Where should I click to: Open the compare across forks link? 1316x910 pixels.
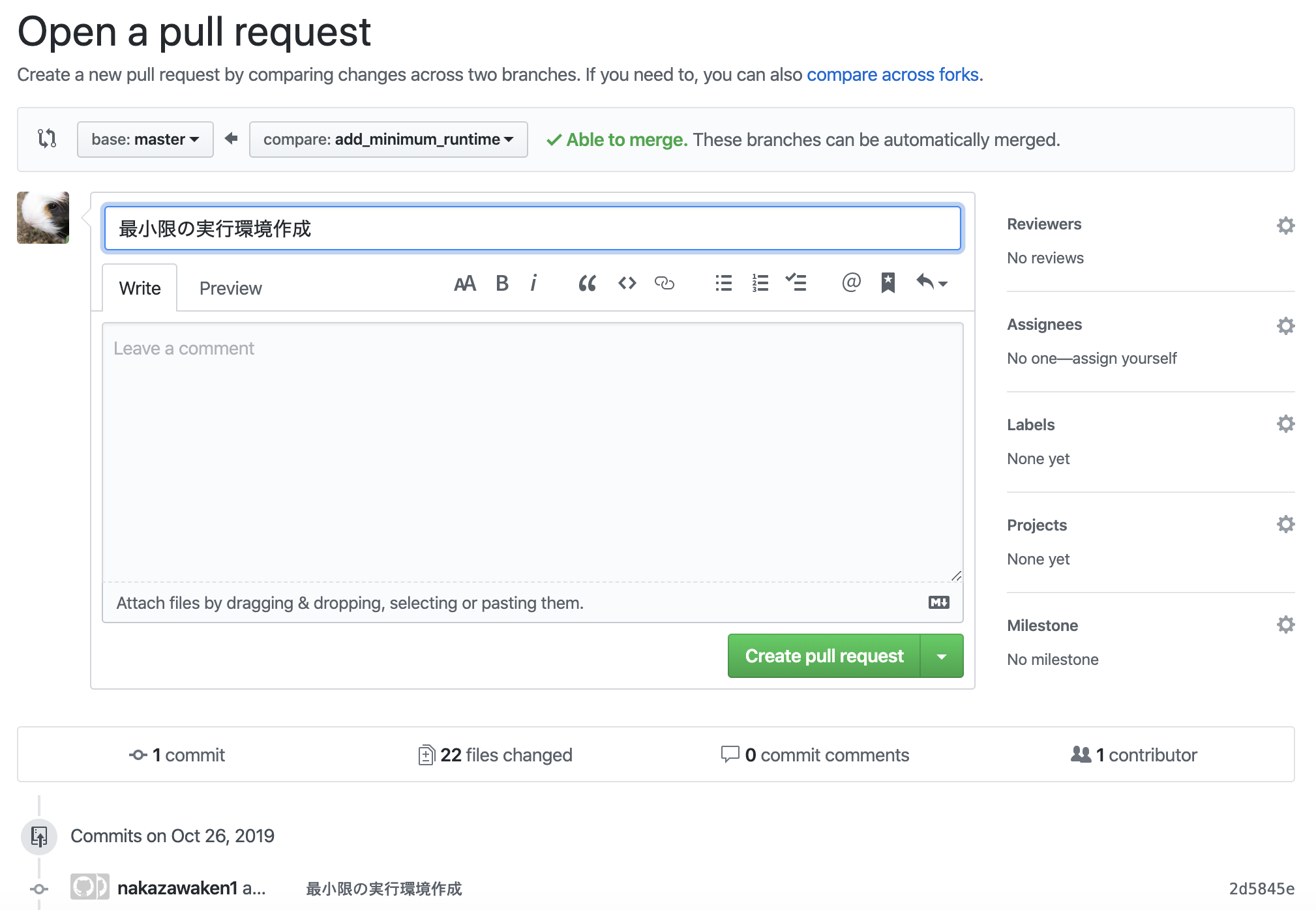[892, 74]
